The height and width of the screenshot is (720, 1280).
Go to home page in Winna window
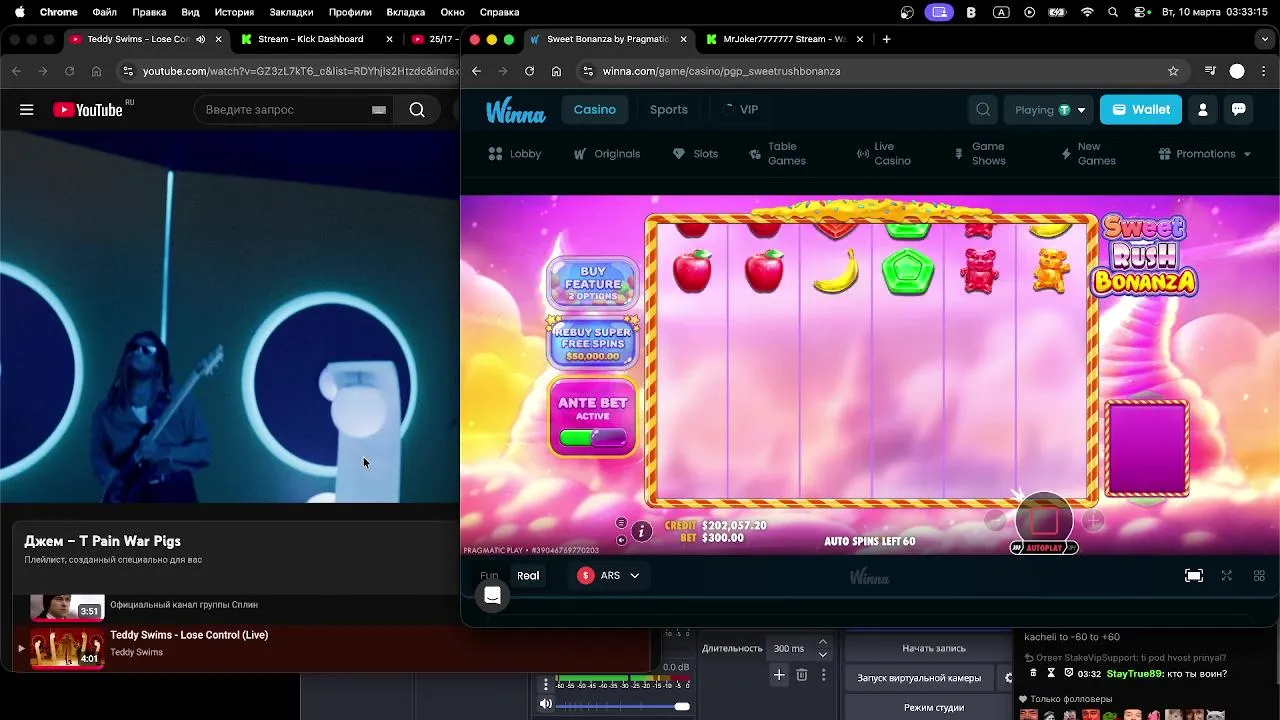tap(556, 71)
